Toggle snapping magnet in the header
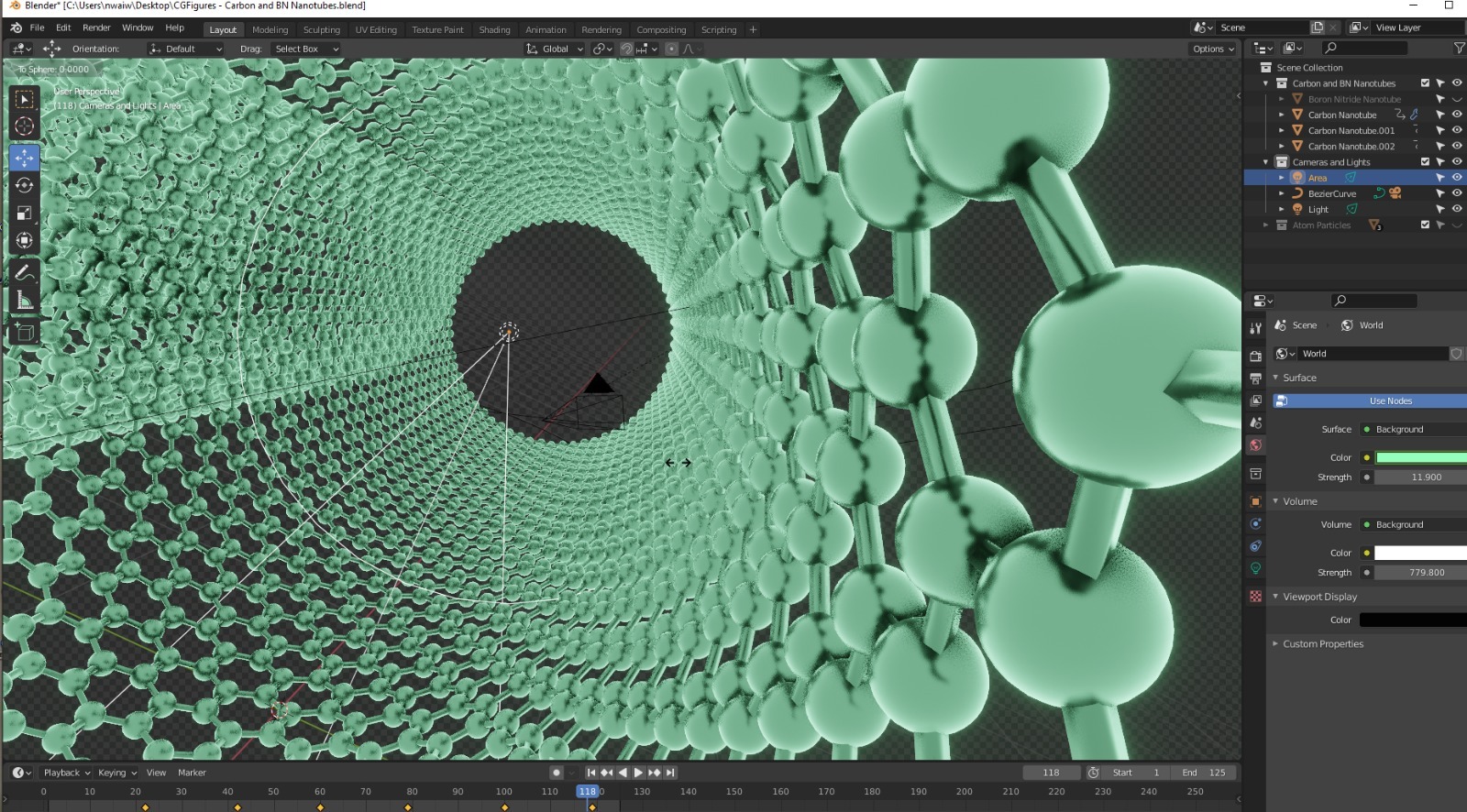 (627, 49)
